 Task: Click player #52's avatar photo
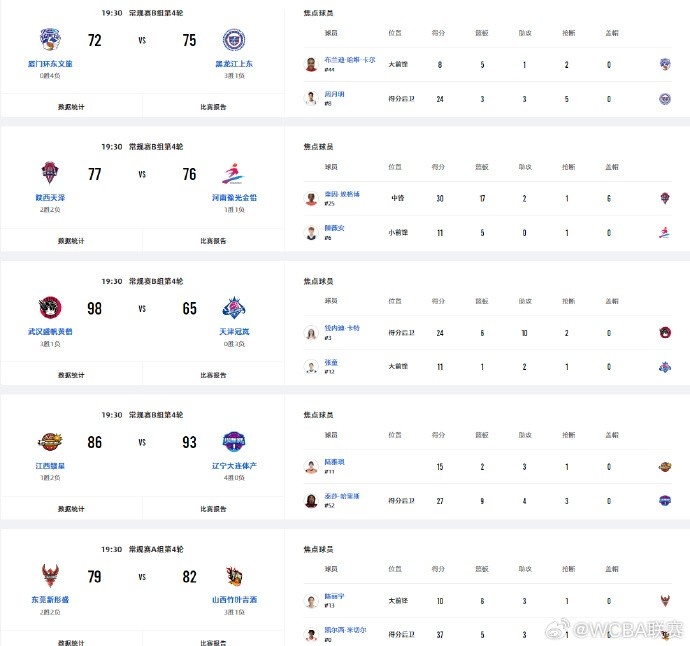(x=311, y=501)
